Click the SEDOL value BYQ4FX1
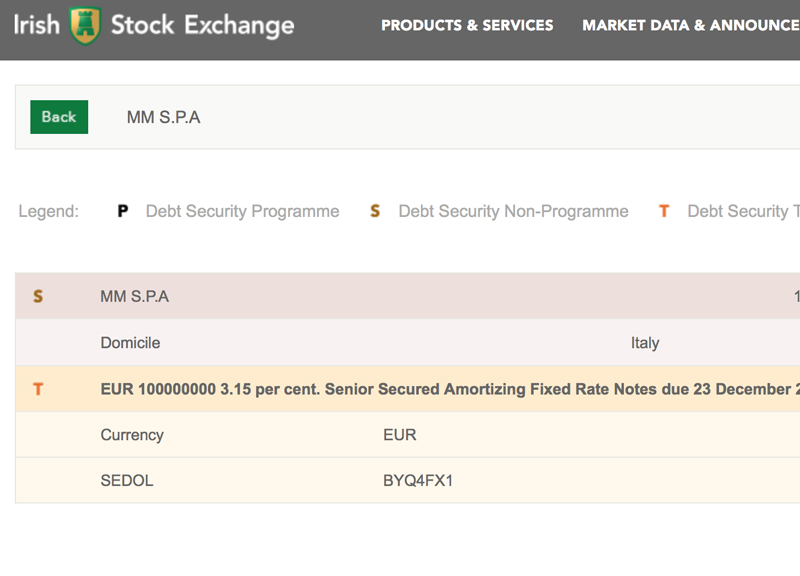This screenshot has height=576, width=800. (x=418, y=481)
